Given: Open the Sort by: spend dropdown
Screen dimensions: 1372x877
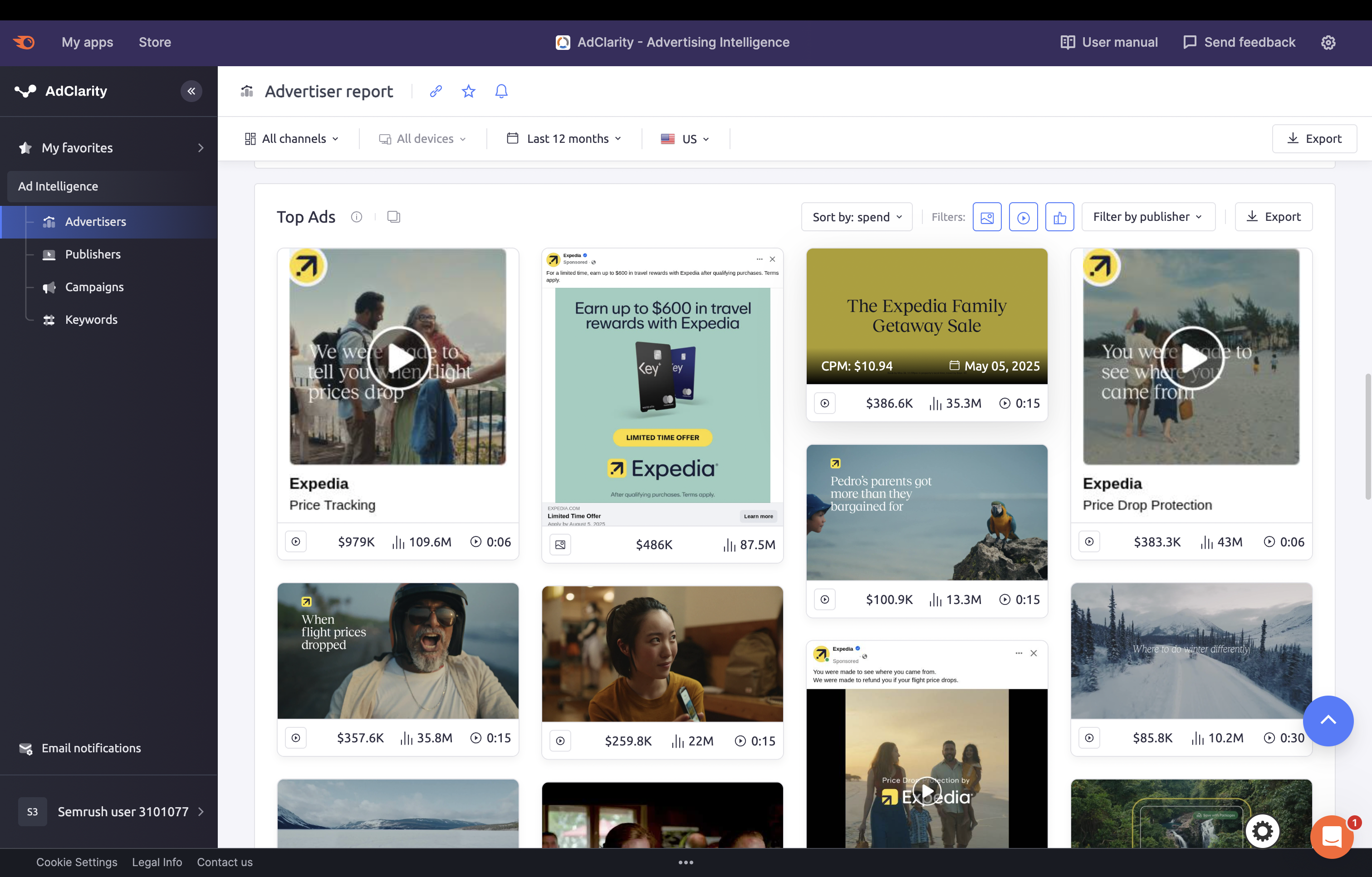Looking at the screenshot, I should pyautogui.click(x=856, y=217).
